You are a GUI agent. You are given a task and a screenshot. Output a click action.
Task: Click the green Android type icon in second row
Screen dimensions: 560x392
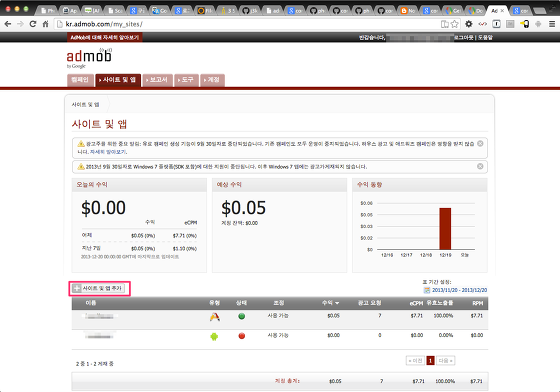(x=214, y=336)
